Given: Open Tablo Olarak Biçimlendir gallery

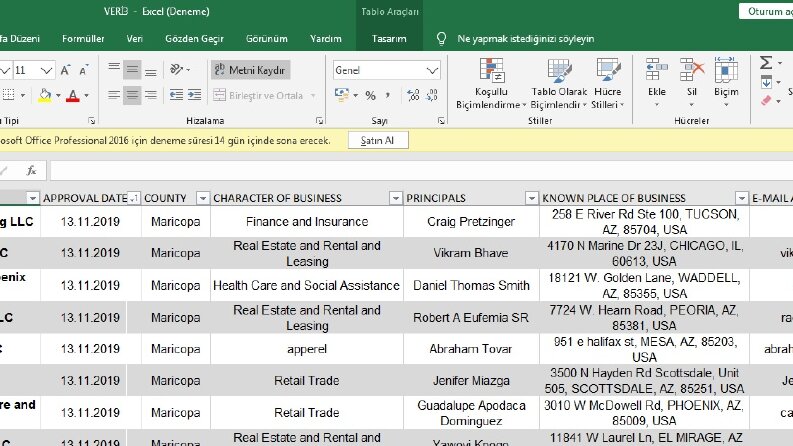Looking at the screenshot, I should click(559, 83).
